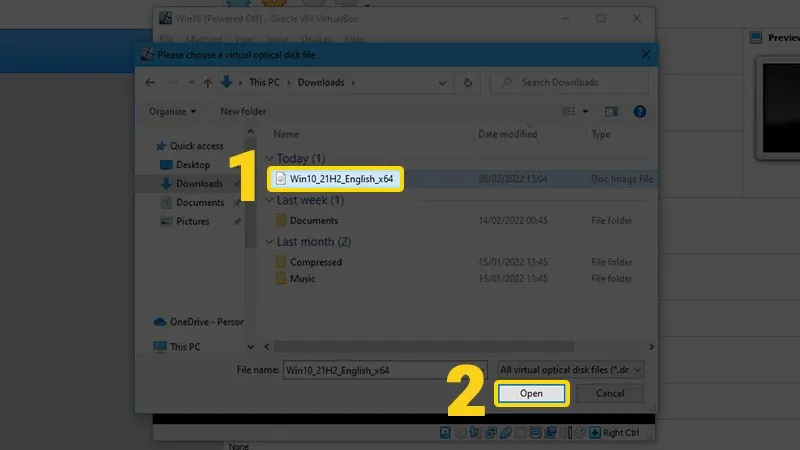Open the change view options dropdown
800x450 pixels.
coord(586,111)
